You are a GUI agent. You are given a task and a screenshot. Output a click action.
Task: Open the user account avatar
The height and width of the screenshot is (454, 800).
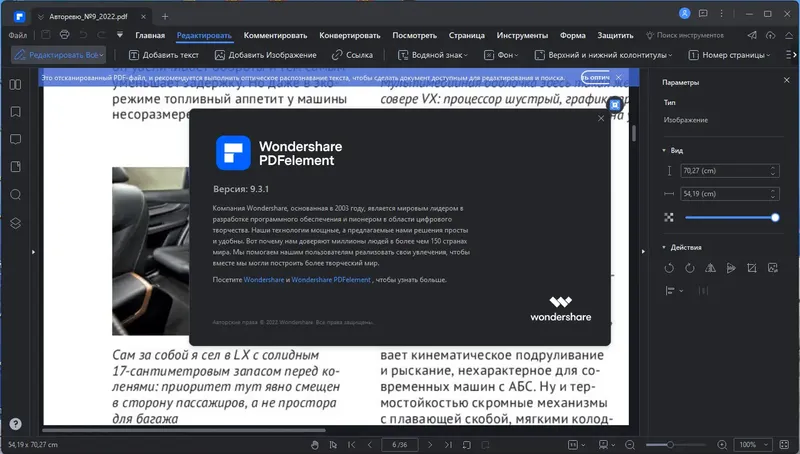tap(685, 14)
